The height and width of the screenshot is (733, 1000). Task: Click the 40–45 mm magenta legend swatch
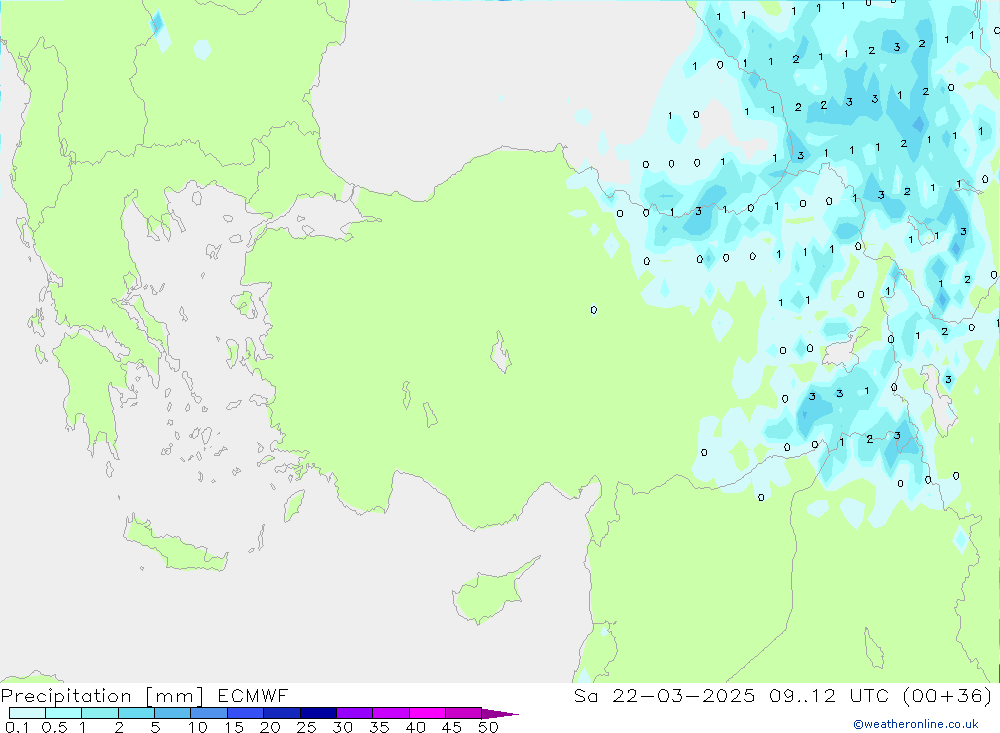[x=427, y=713]
